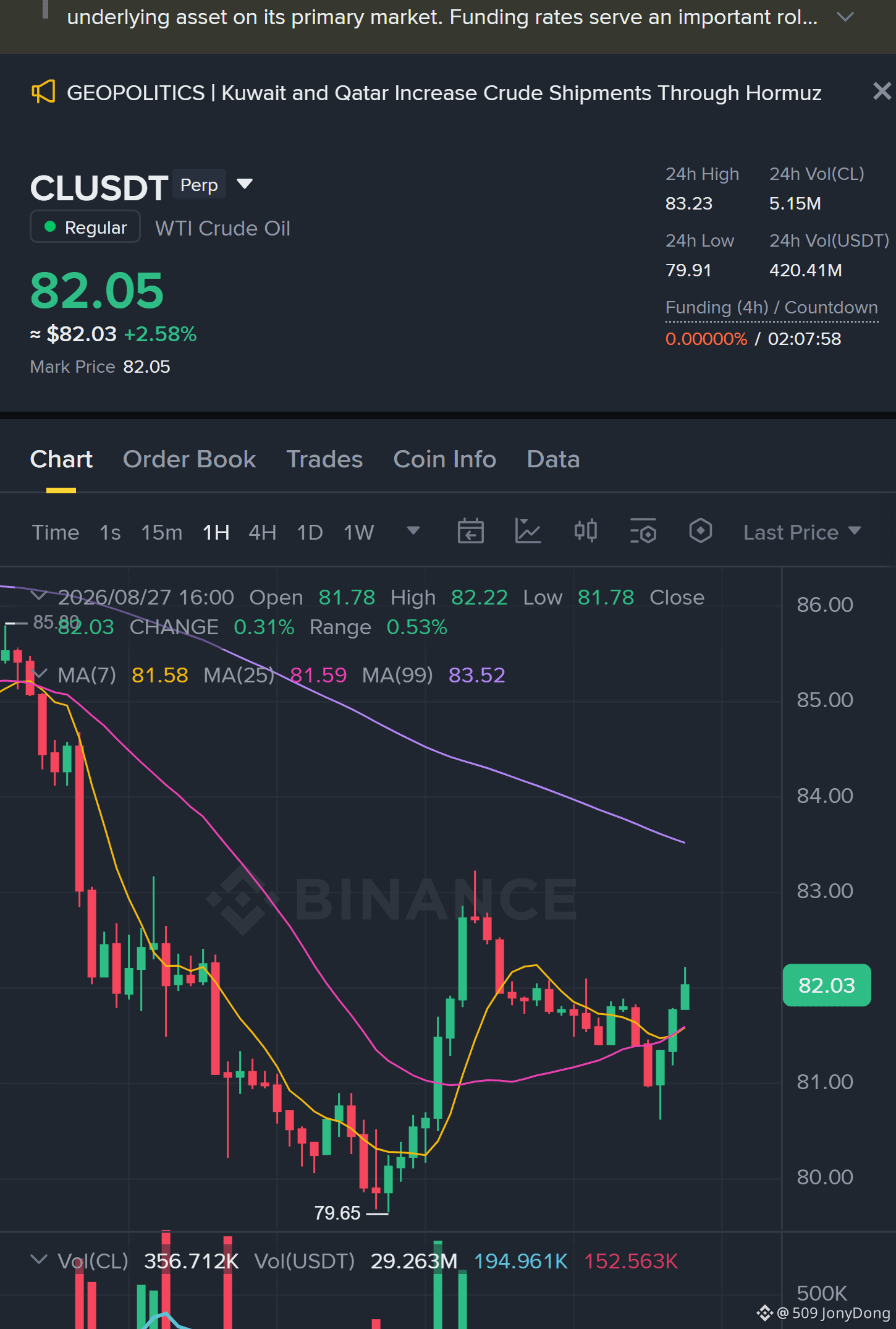Open the chart display settings icon
The image size is (896, 1329).
(x=643, y=531)
